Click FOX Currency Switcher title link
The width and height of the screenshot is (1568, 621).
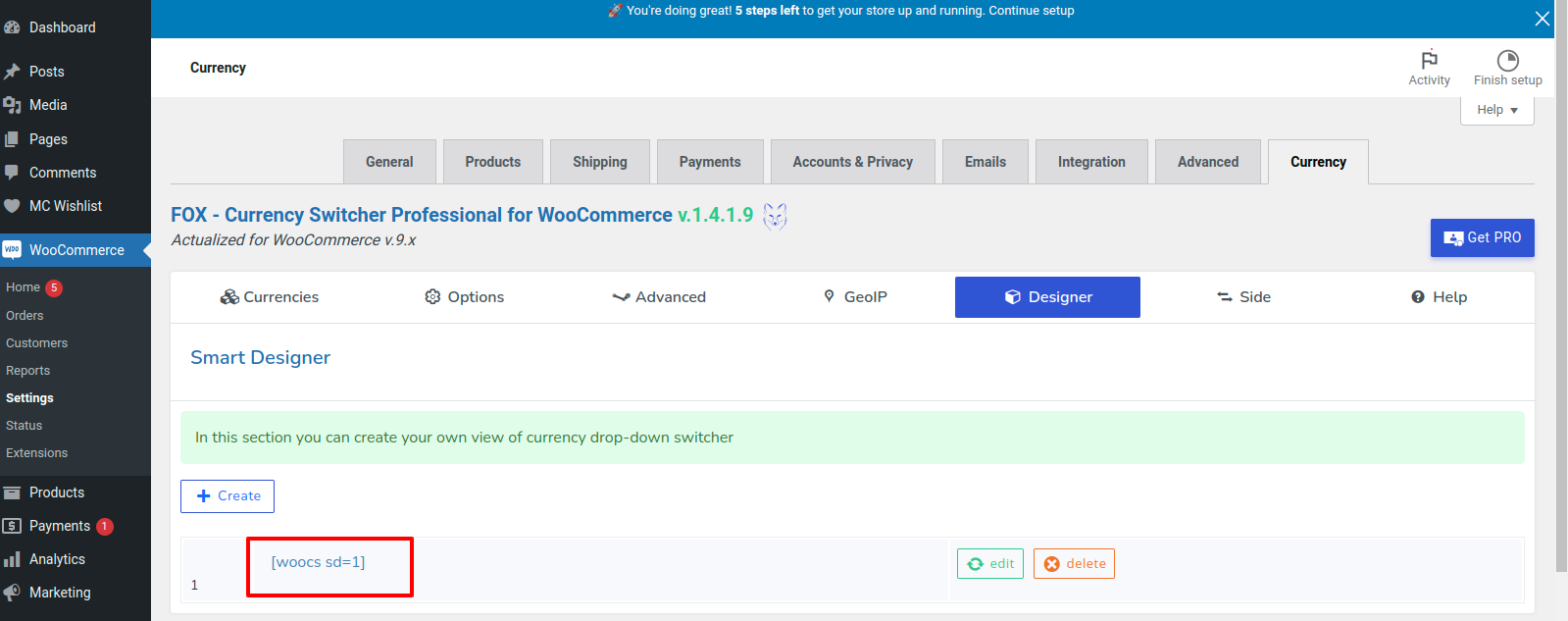(422, 215)
